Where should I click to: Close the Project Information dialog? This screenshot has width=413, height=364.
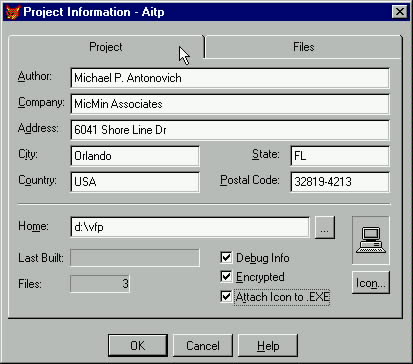[400, 12]
